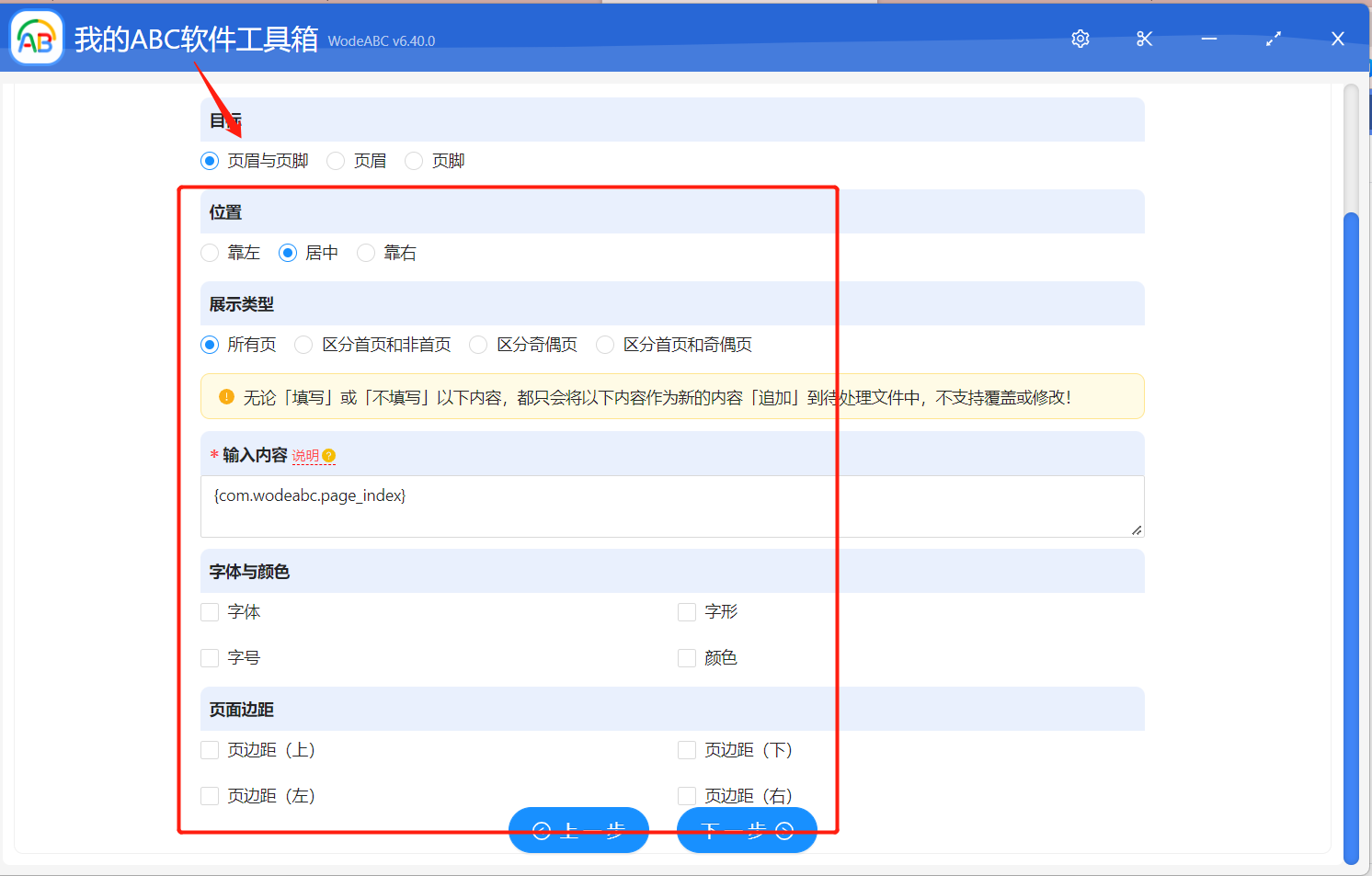The width and height of the screenshot is (1372, 876).
Task: Choose 靠右 for position
Action: [365, 252]
